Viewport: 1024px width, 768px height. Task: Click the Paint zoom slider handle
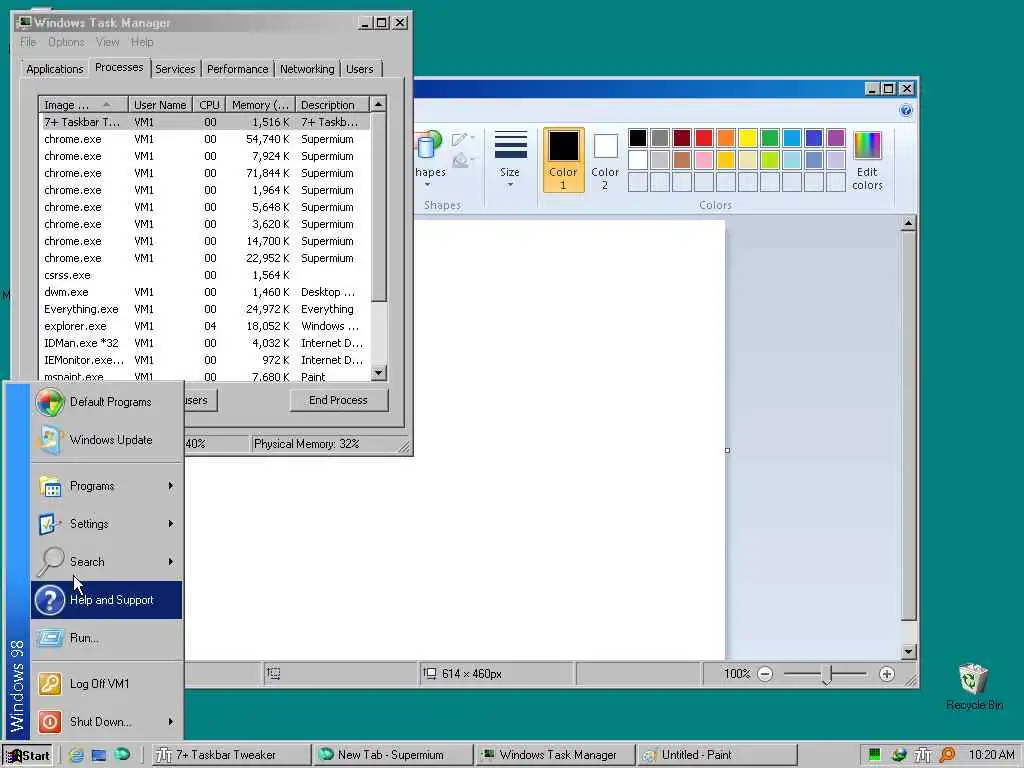point(827,675)
